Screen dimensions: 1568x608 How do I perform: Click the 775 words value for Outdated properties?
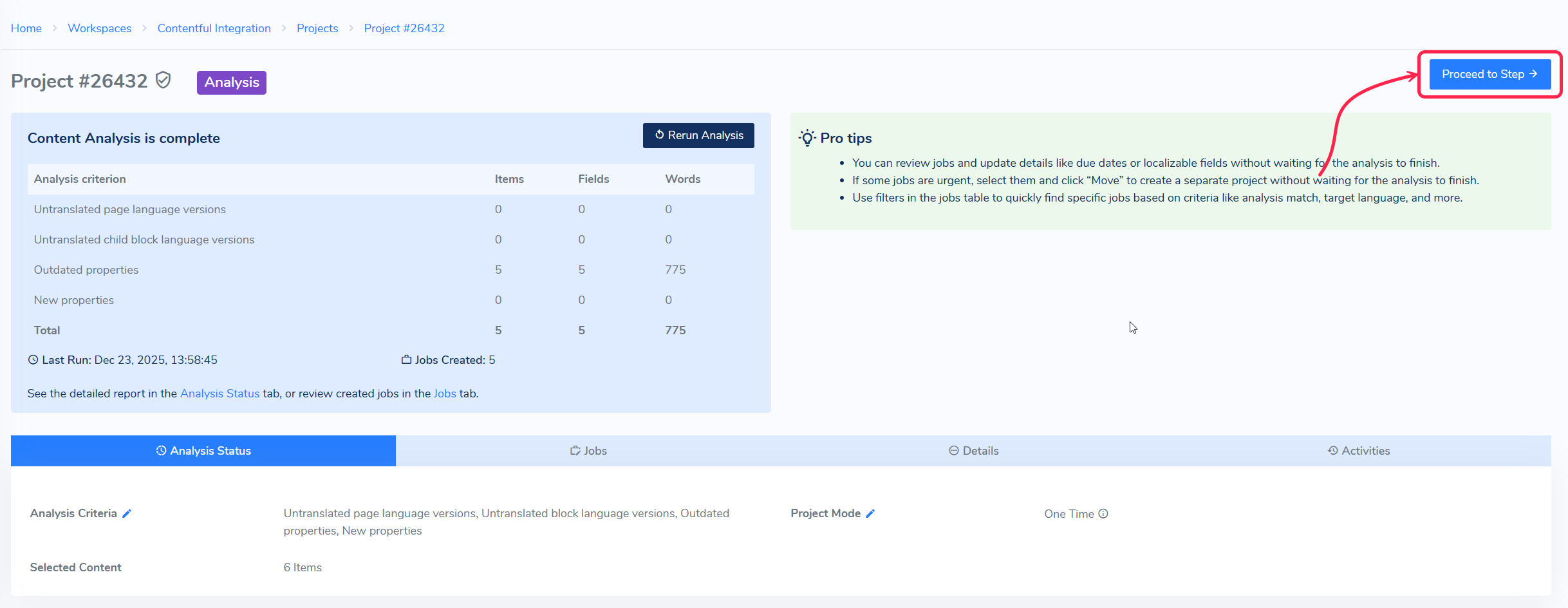pos(676,270)
